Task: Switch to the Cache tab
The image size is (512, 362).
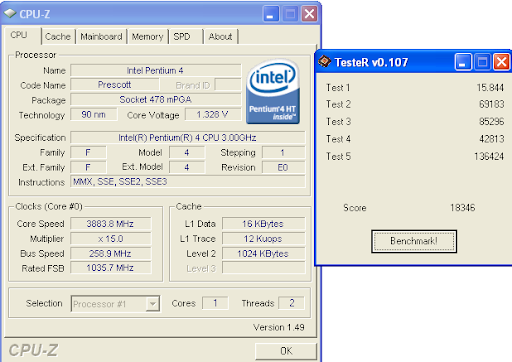Action: click(58, 37)
